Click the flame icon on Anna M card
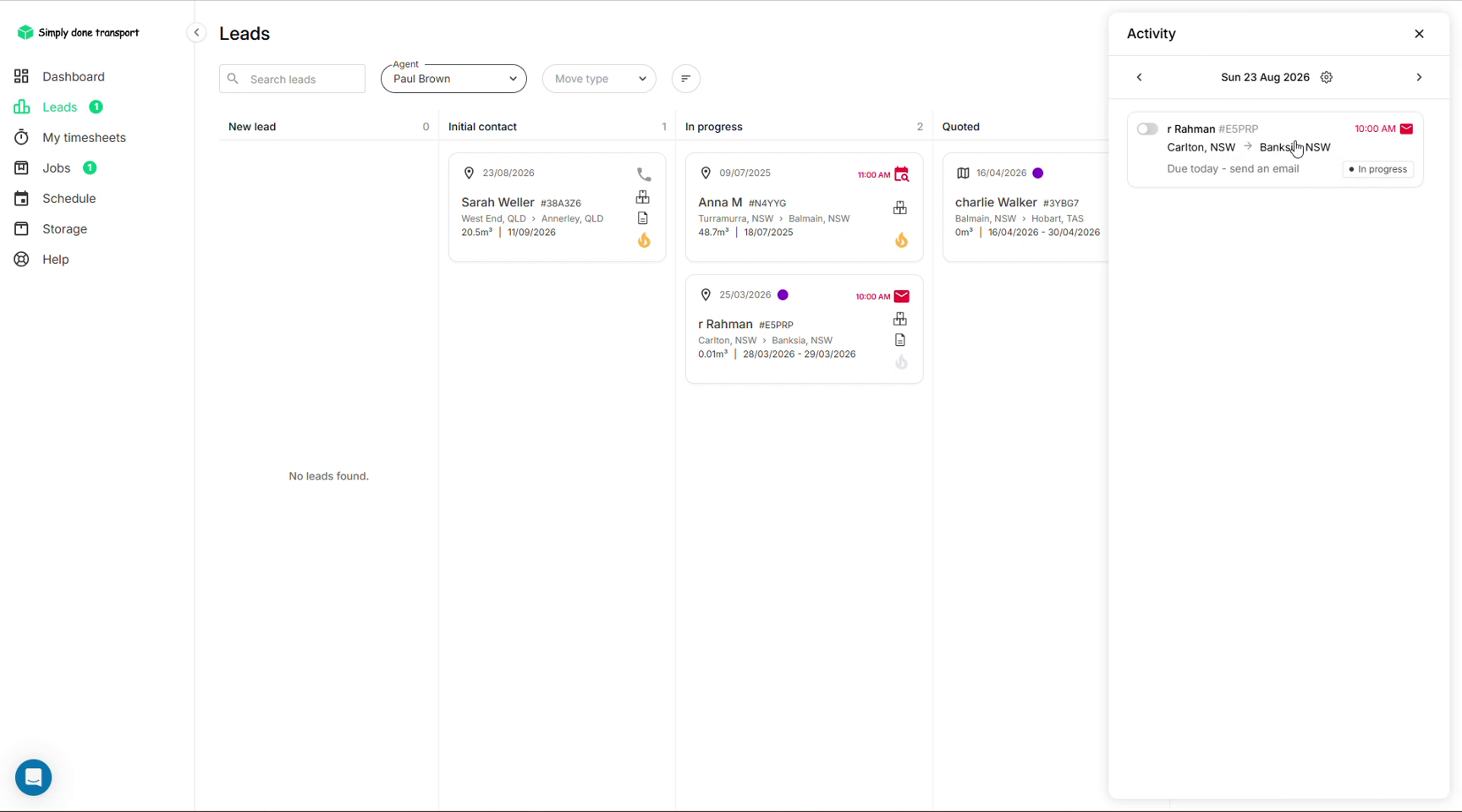This screenshot has width=1462, height=812. 901,240
